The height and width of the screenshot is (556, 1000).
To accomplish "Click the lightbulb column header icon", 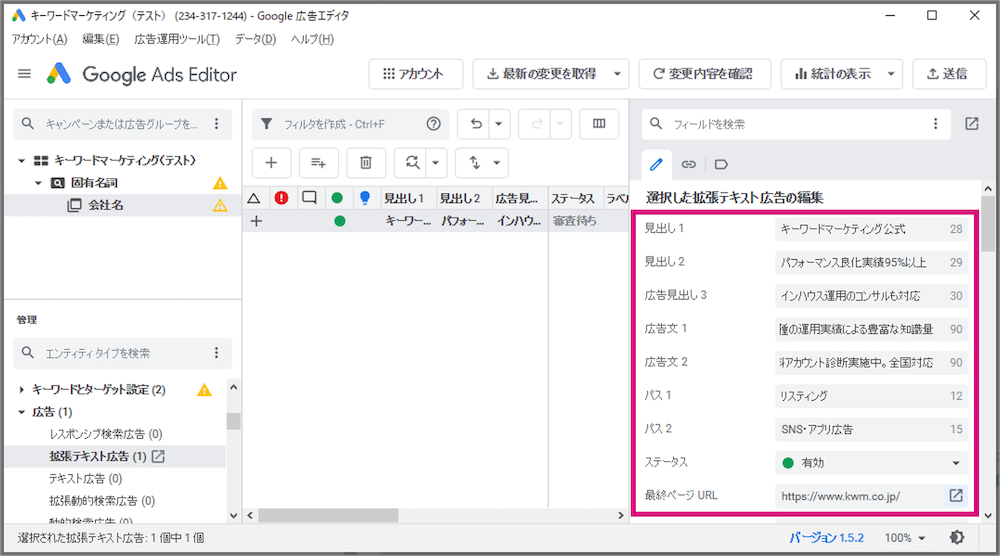I will [x=365, y=198].
